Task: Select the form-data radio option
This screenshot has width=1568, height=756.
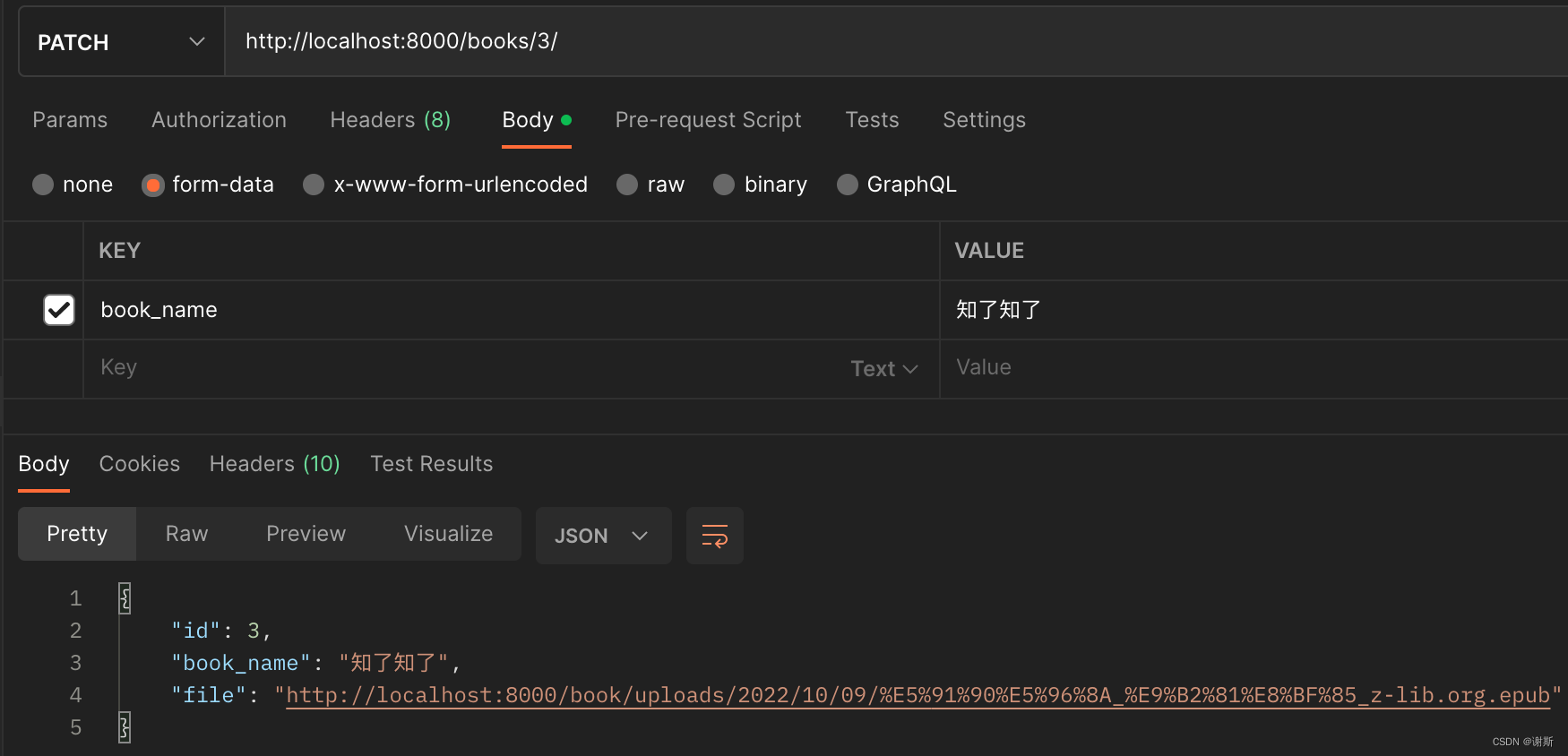Action: click(x=208, y=185)
